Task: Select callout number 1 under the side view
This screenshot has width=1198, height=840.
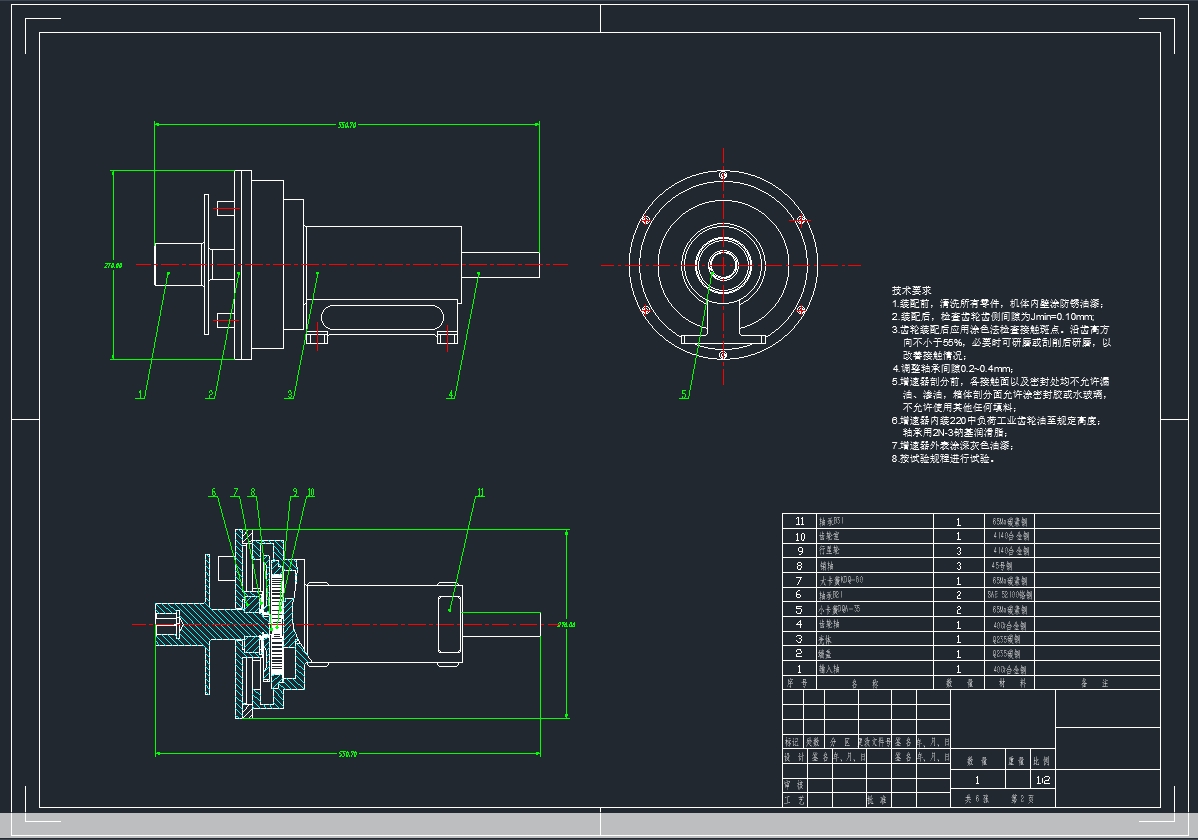Action: pos(140,394)
